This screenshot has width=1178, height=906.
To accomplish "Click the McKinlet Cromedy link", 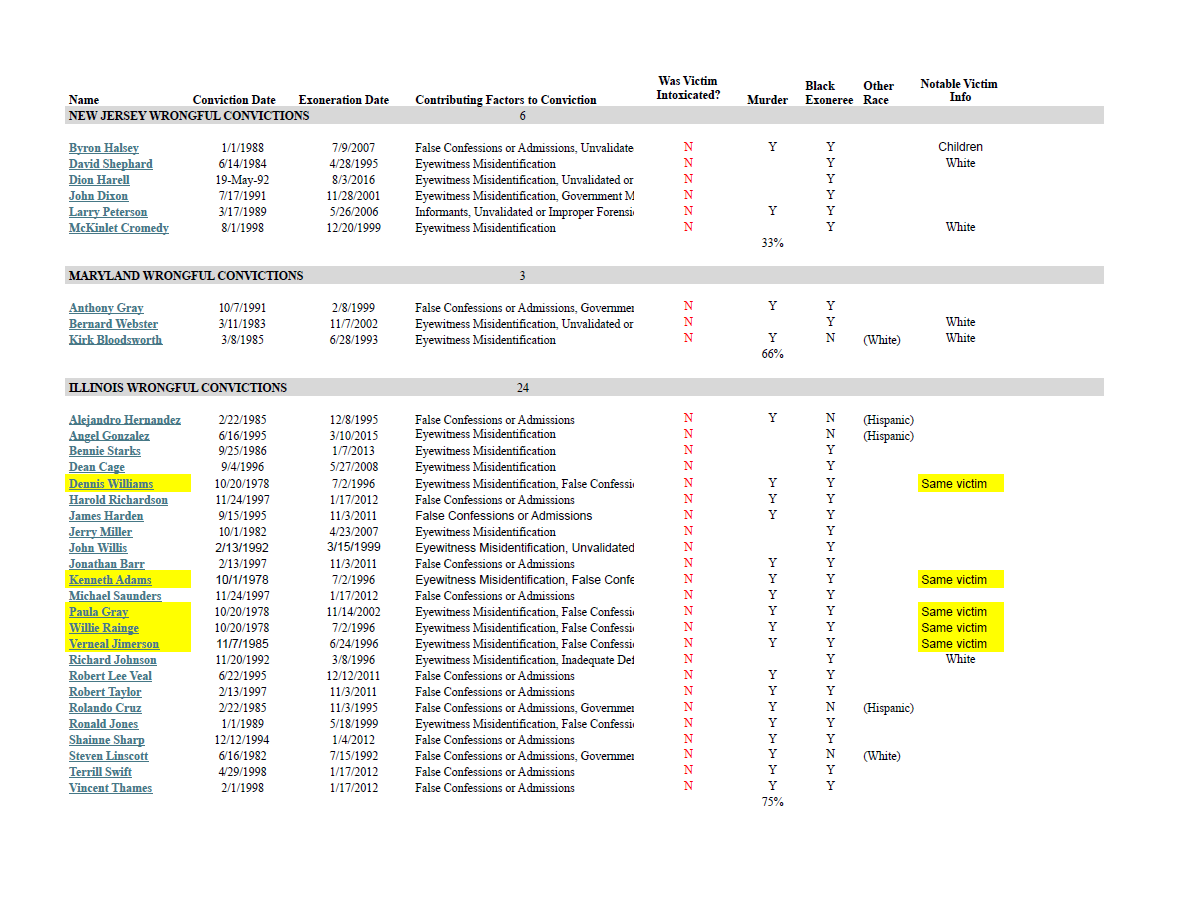I will point(119,228).
